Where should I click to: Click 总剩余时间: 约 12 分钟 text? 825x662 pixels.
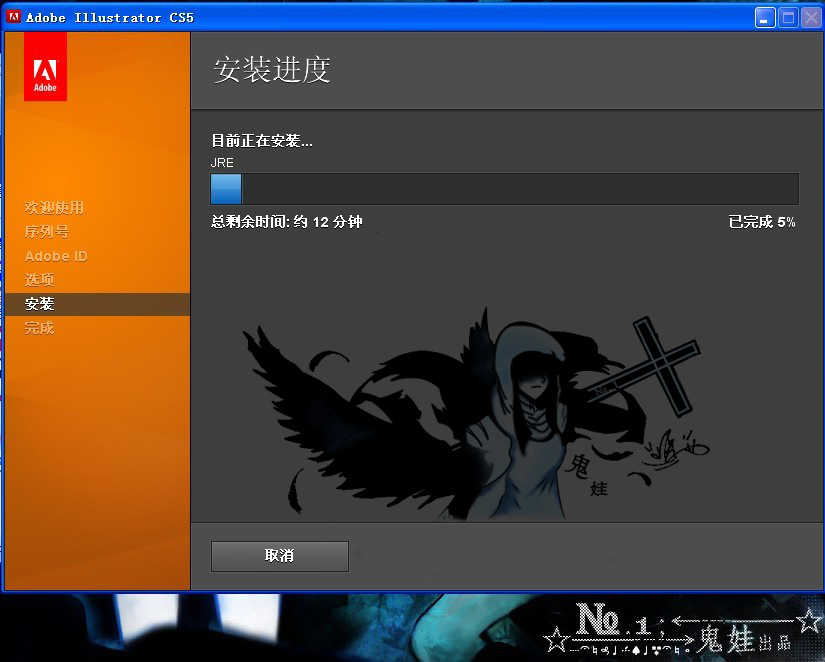click(x=287, y=222)
